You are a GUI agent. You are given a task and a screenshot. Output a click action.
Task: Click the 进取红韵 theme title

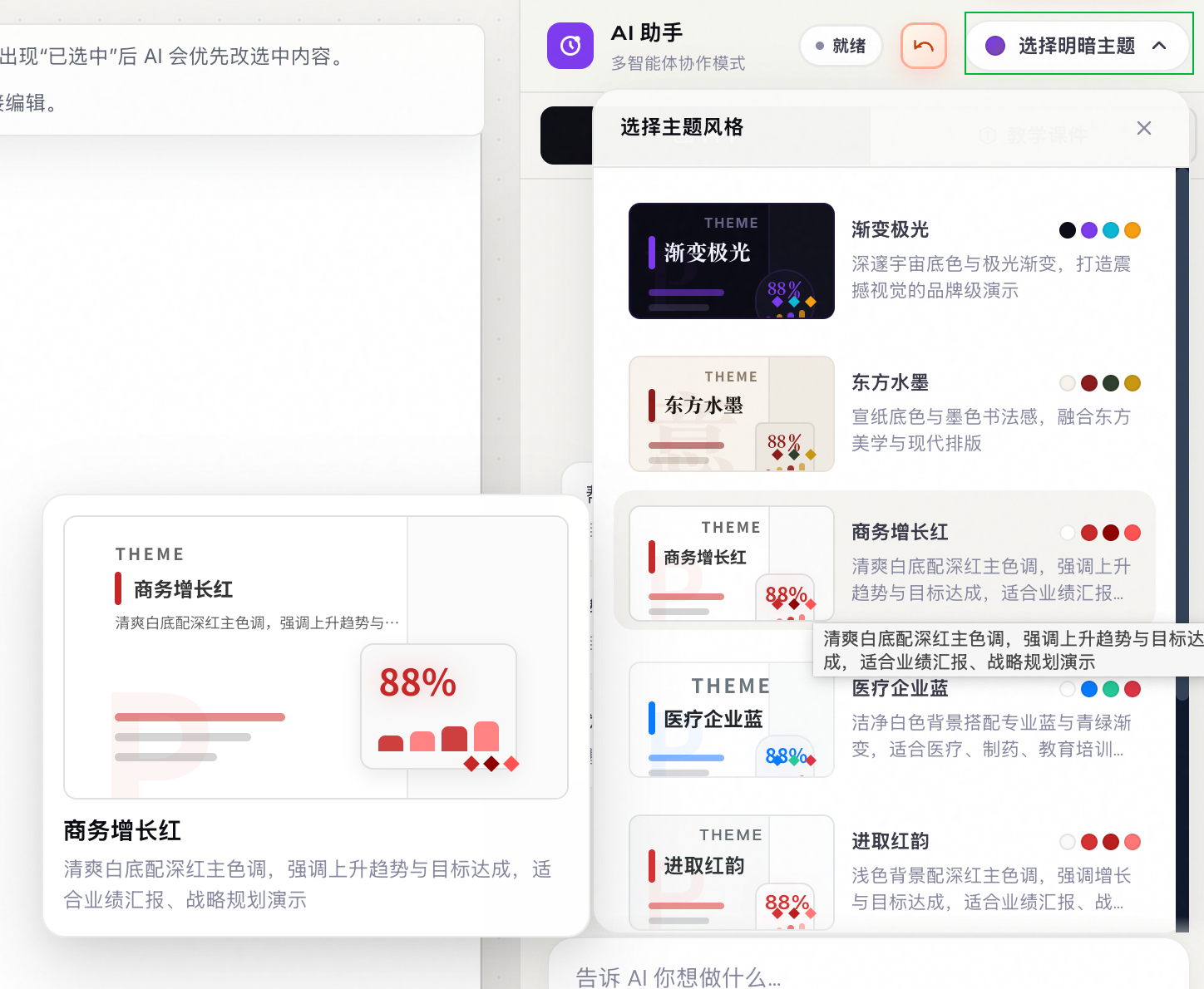(x=890, y=841)
